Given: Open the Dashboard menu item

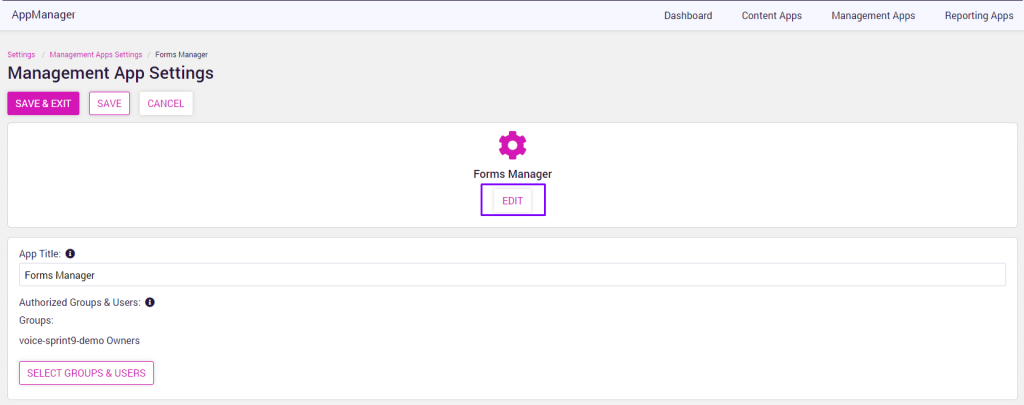Looking at the screenshot, I should (688, 16).
